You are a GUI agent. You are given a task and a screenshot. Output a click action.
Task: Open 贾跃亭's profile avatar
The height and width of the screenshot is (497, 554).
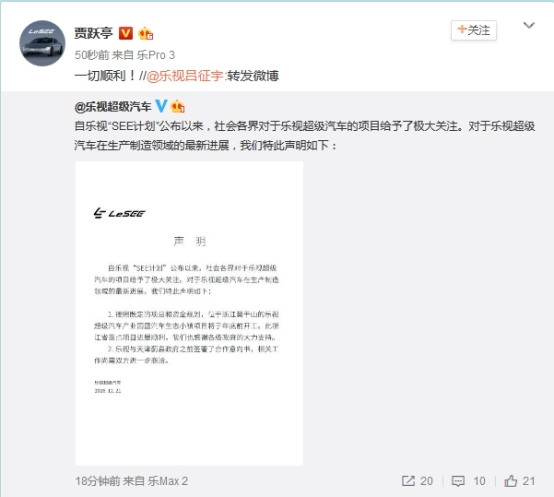(x=42, y=43)
